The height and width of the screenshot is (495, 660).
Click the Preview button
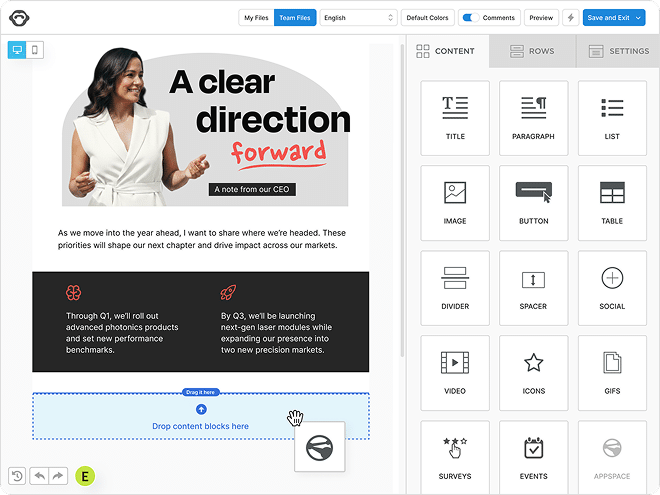(x=541, y=18)
